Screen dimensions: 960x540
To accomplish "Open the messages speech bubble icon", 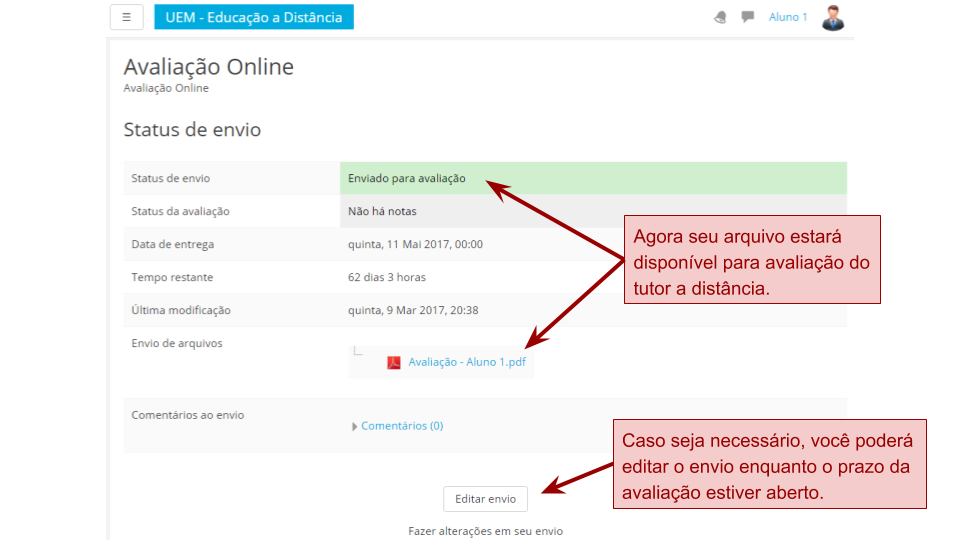I will coord(747,17).
